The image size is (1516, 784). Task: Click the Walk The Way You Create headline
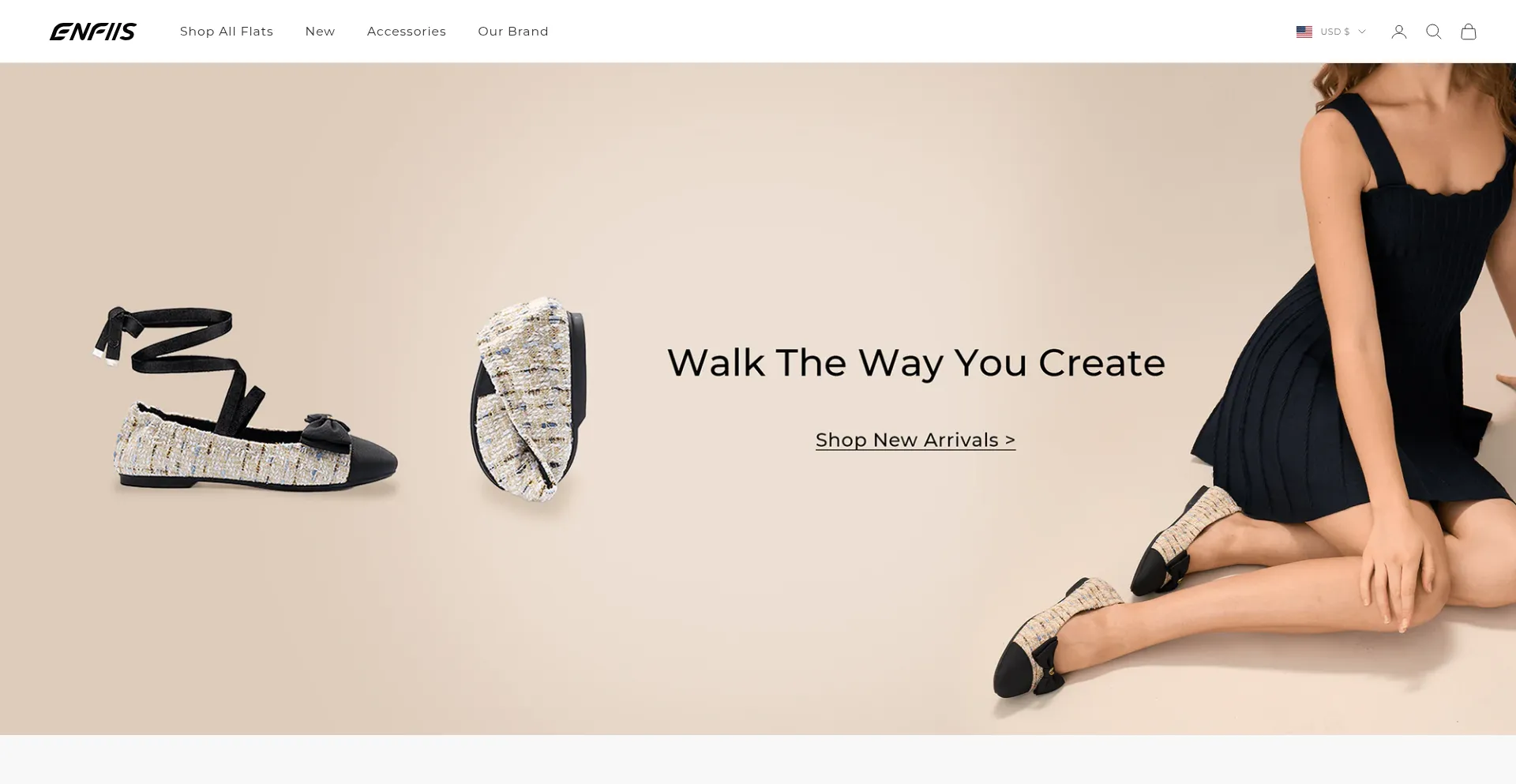pos(916,363)
